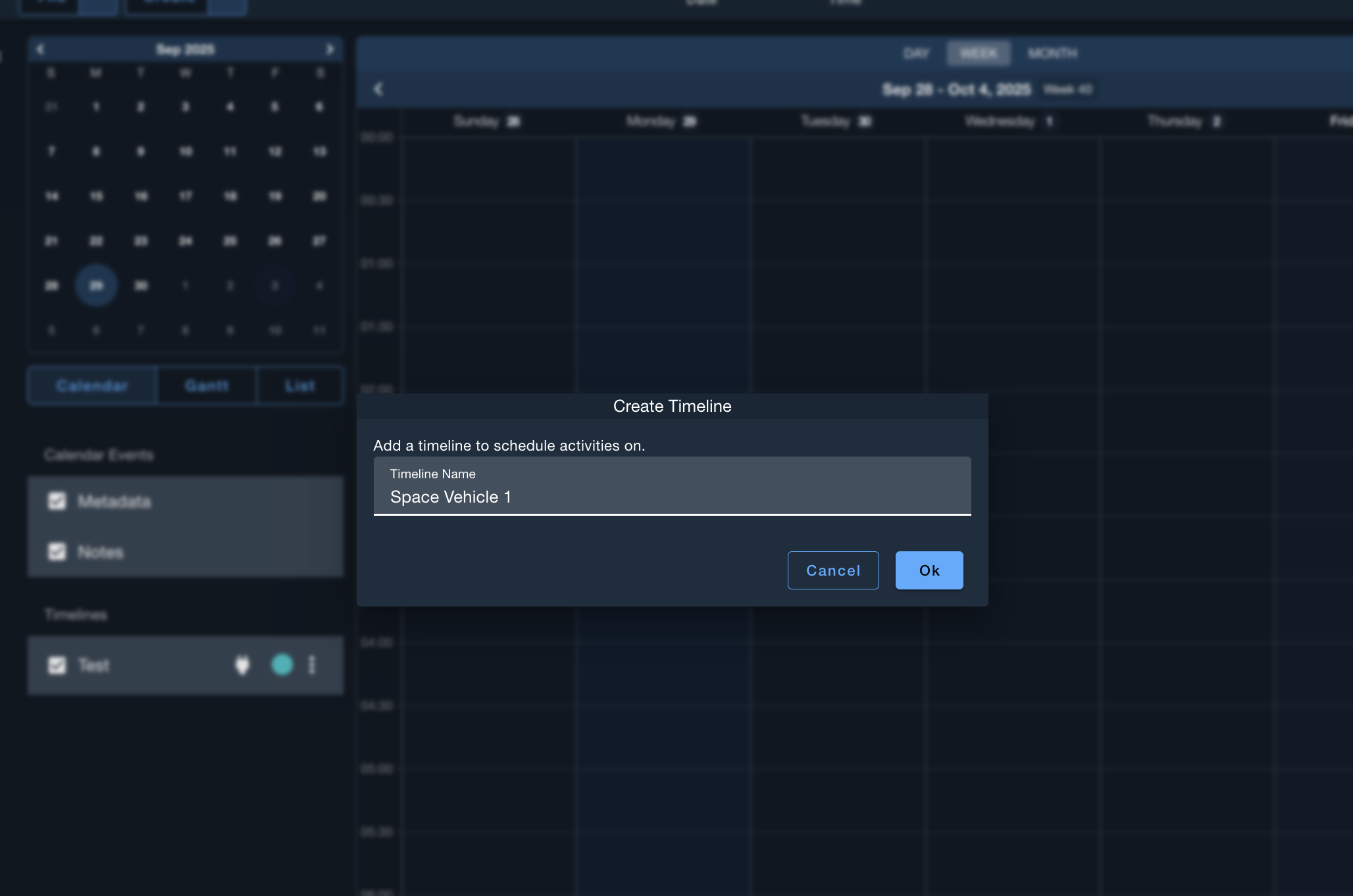
Task: Select the Calendar view tab
Action: click(x=92, y=386)
